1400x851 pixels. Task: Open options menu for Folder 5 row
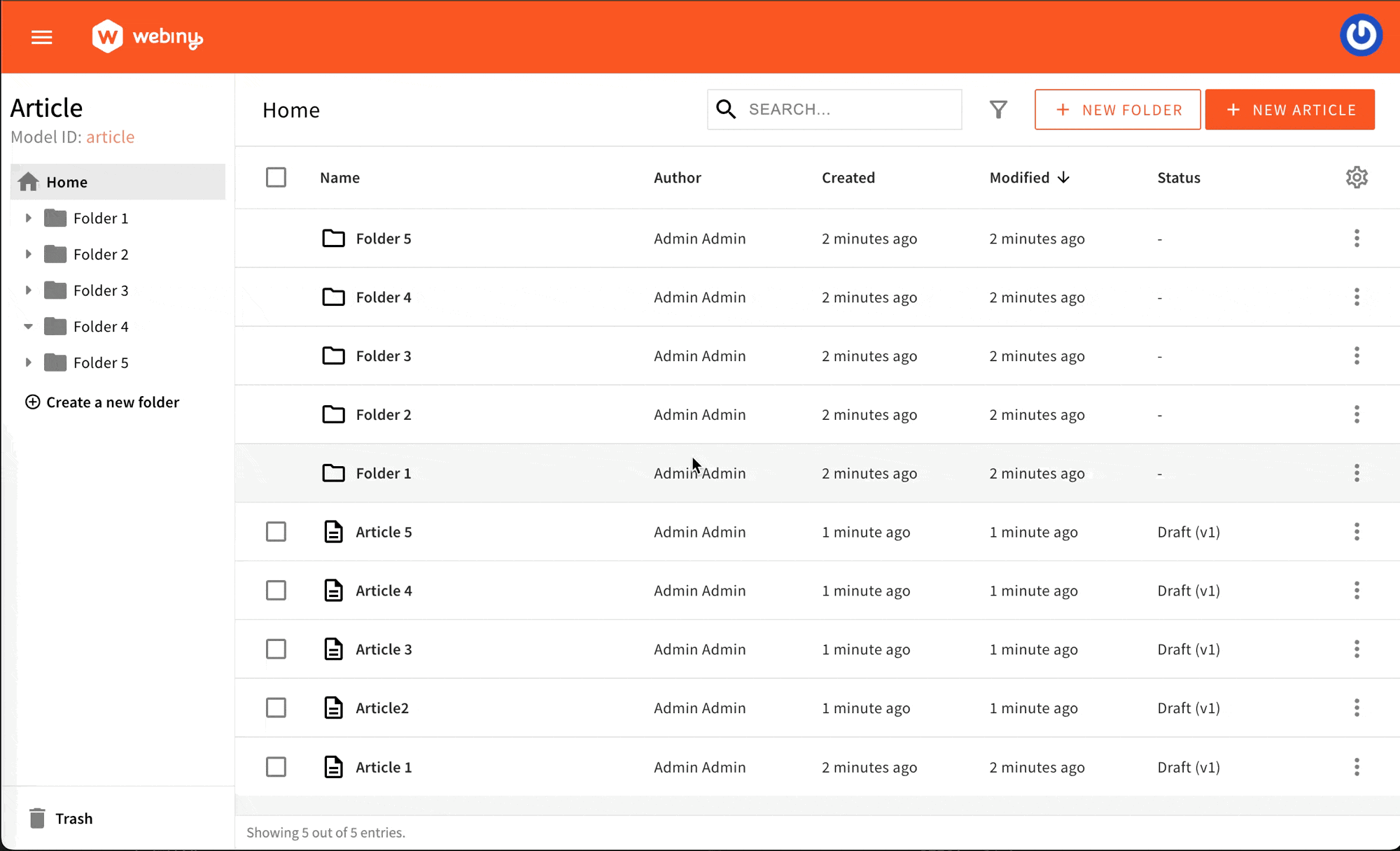[1357, 238]
